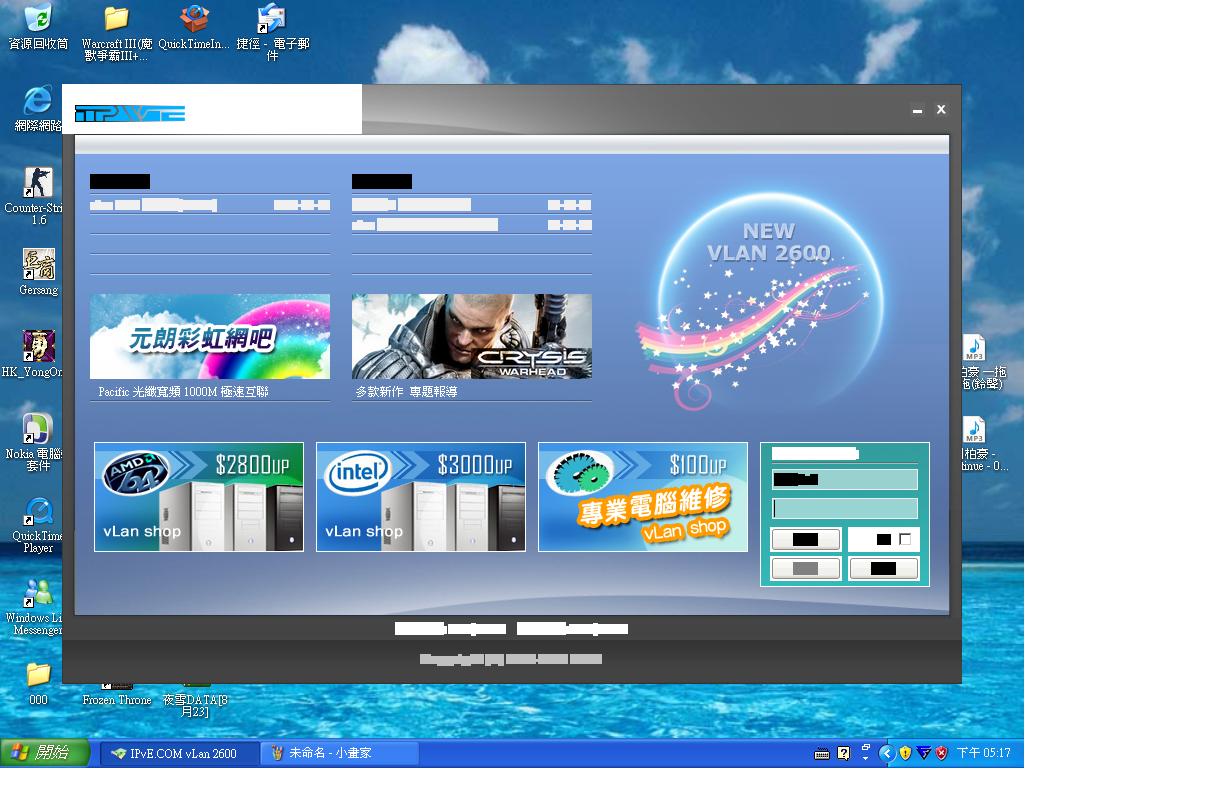
Task: Click the 元朗彩虹網吧 rainbow banner
Action: coord(210,336)
